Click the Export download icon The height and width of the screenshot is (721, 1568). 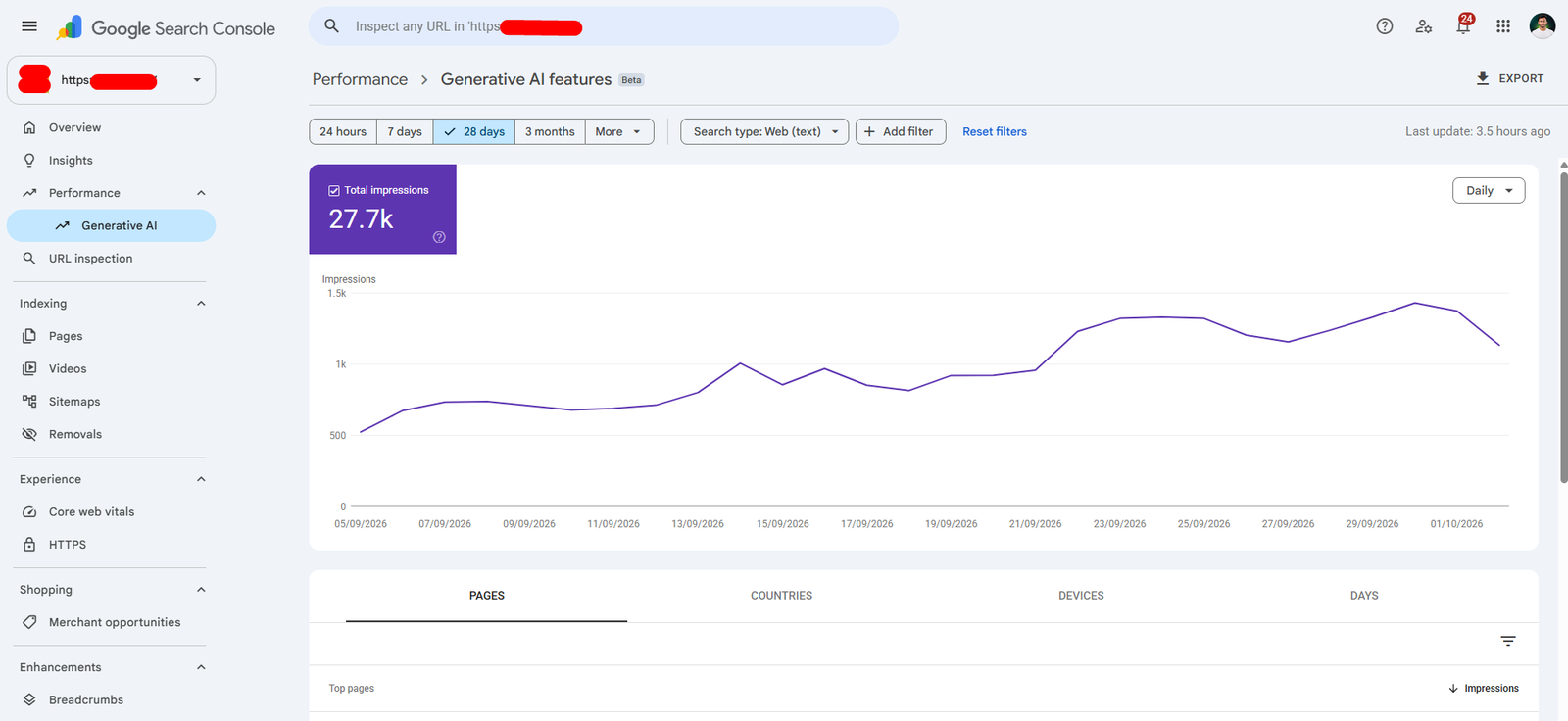(x=1483, y=78)
